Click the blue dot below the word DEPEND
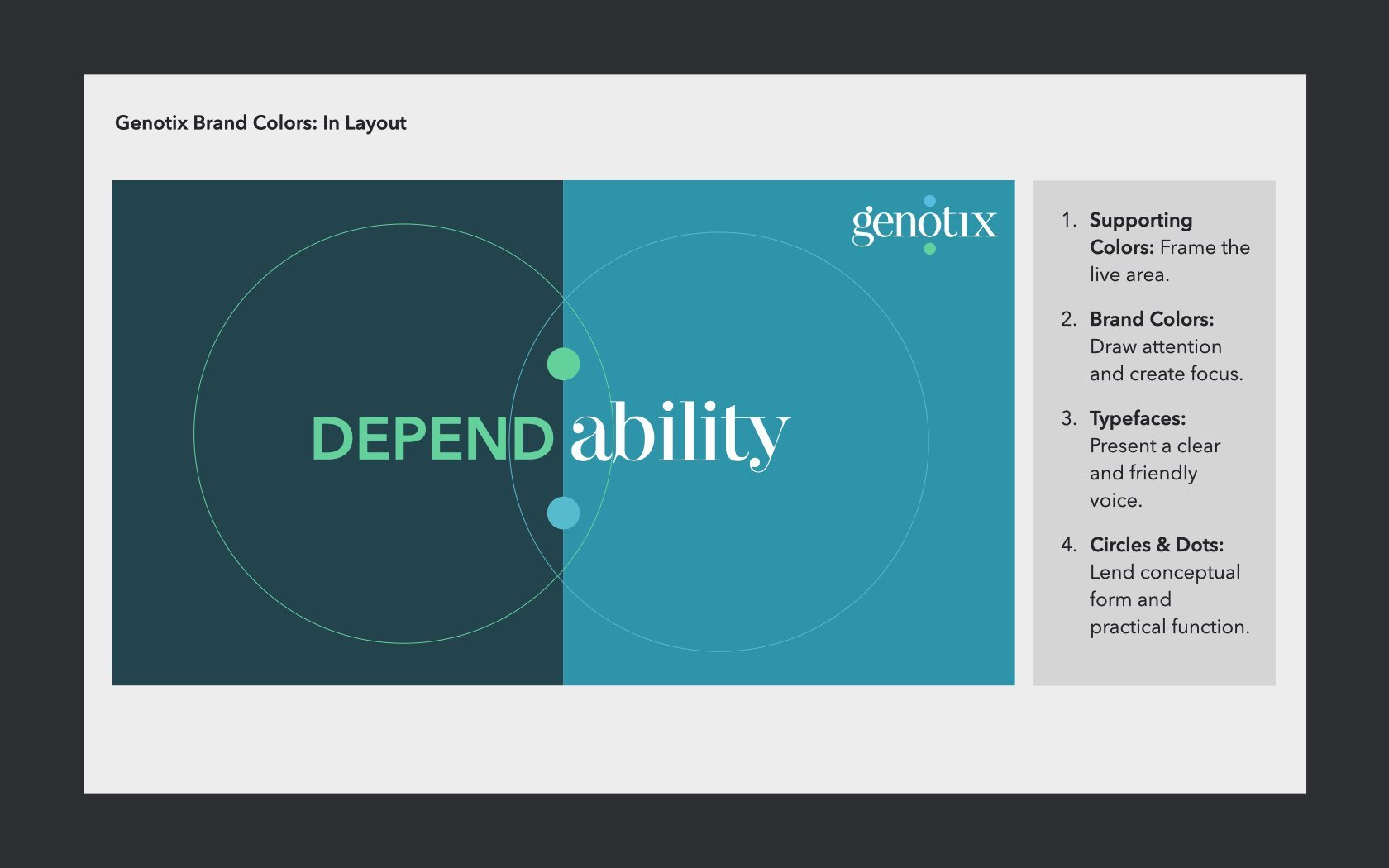 pyautogui.click(x=563, y=513)
